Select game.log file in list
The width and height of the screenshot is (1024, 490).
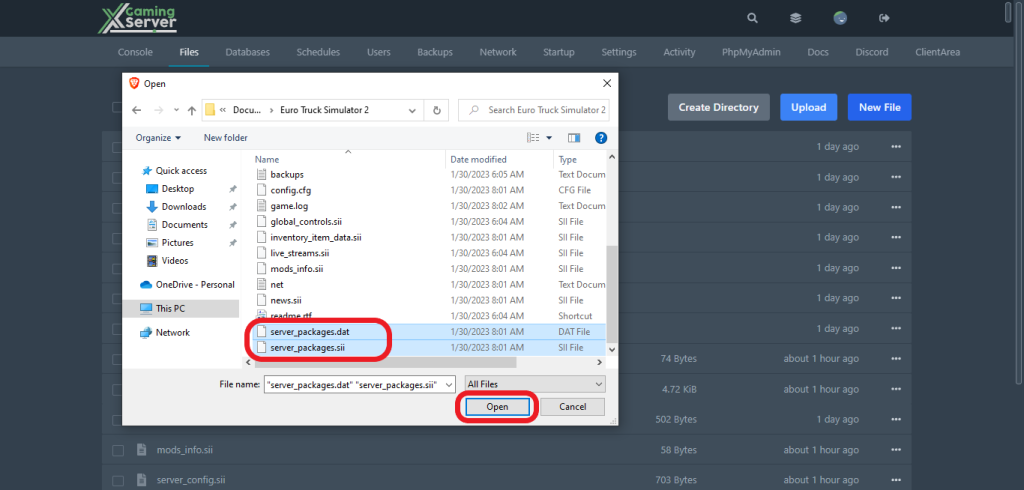289,206
